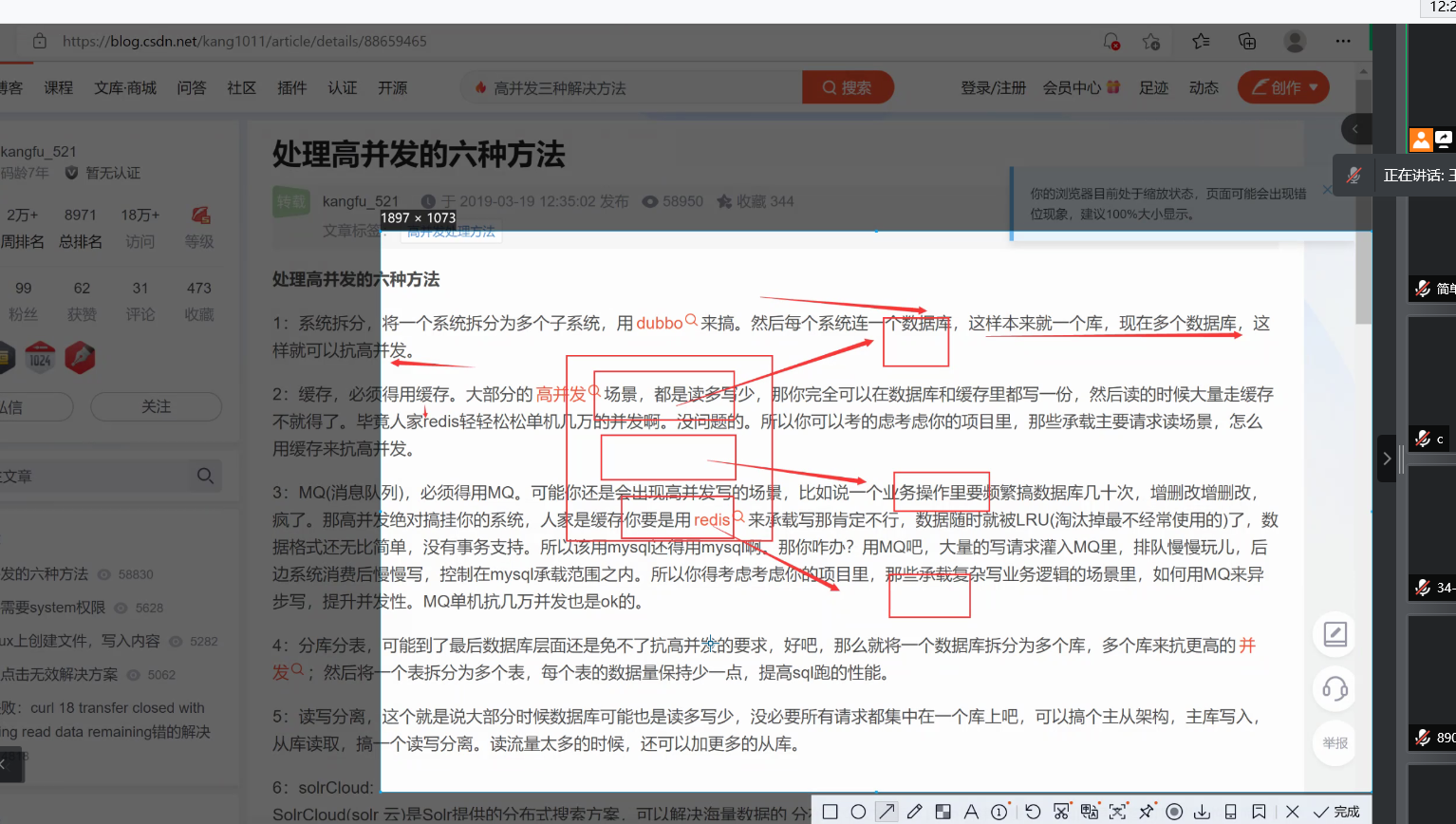1456x824 pixels.
Task: Undo the last screenshot annotation
Action: pos(1033,812)
